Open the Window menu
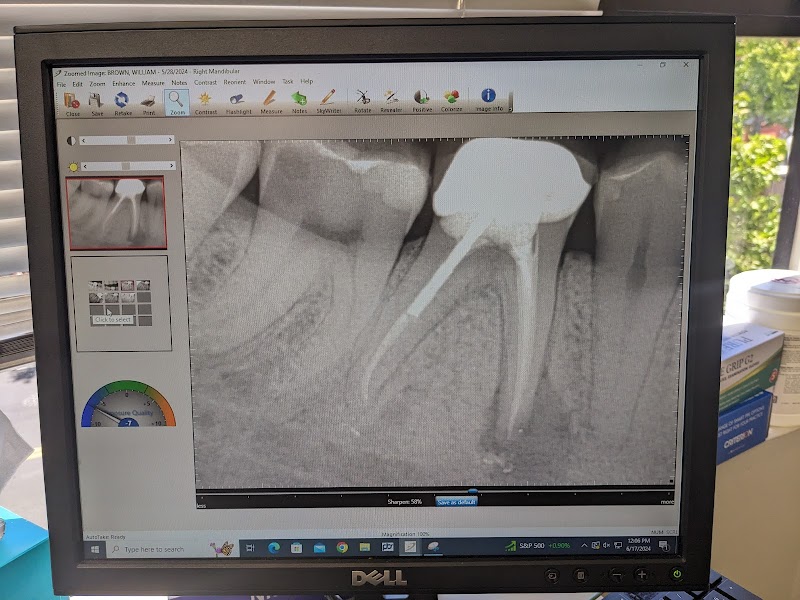The image size is (800, 600). click(264, 82)
